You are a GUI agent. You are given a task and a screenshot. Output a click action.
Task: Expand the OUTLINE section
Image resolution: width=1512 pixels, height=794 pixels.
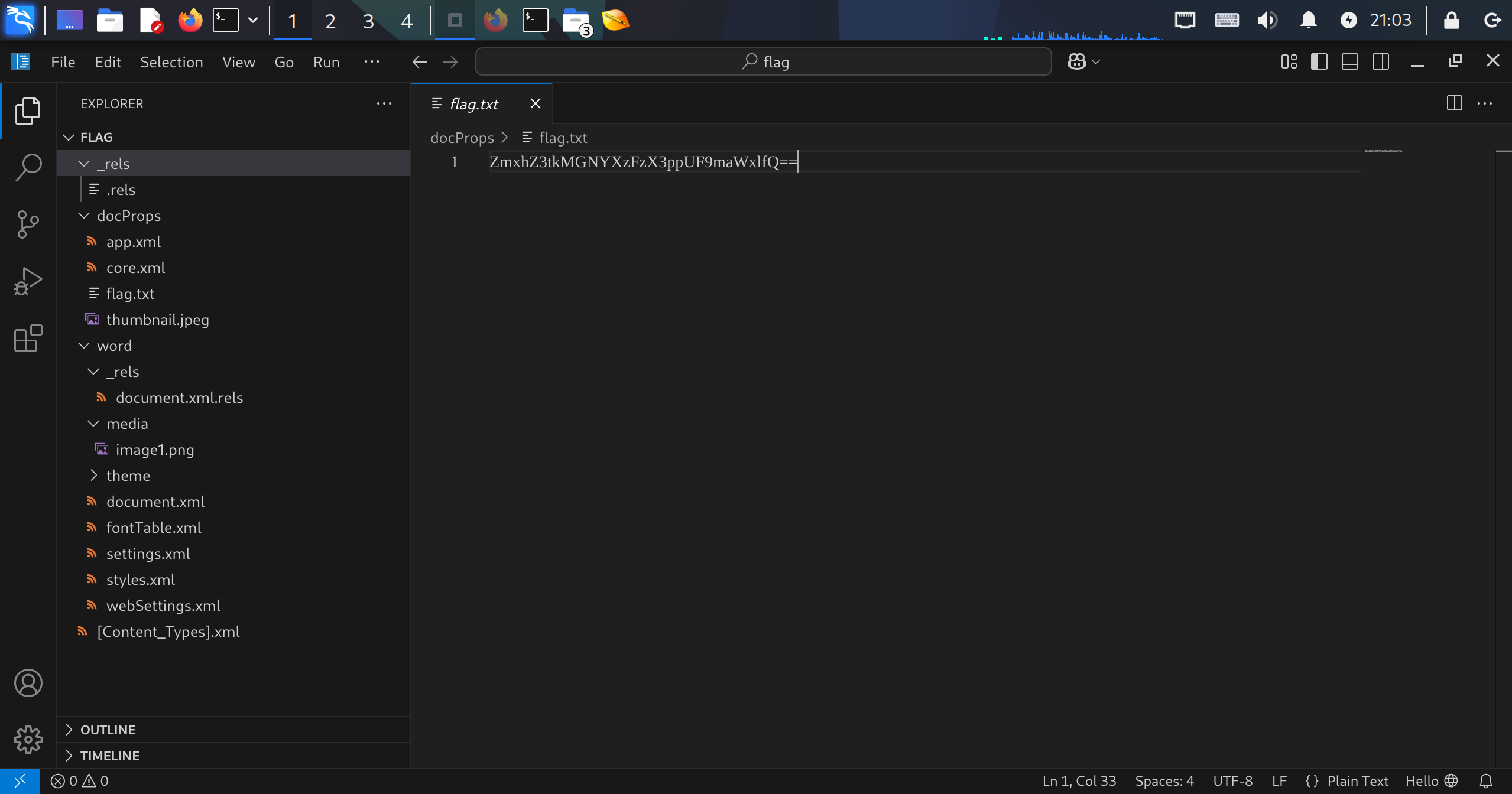(108, 730)
